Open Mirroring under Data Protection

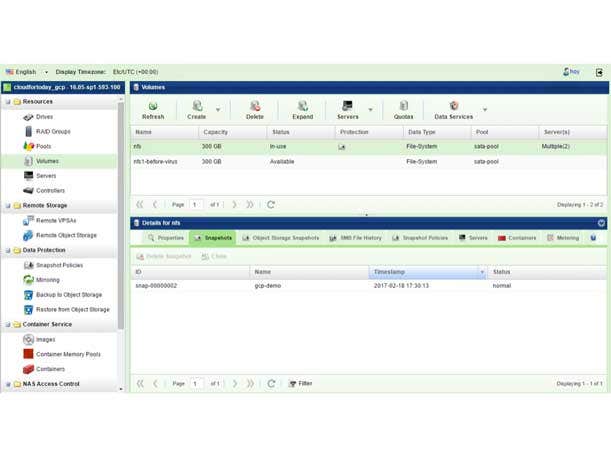tap(47, 280)
